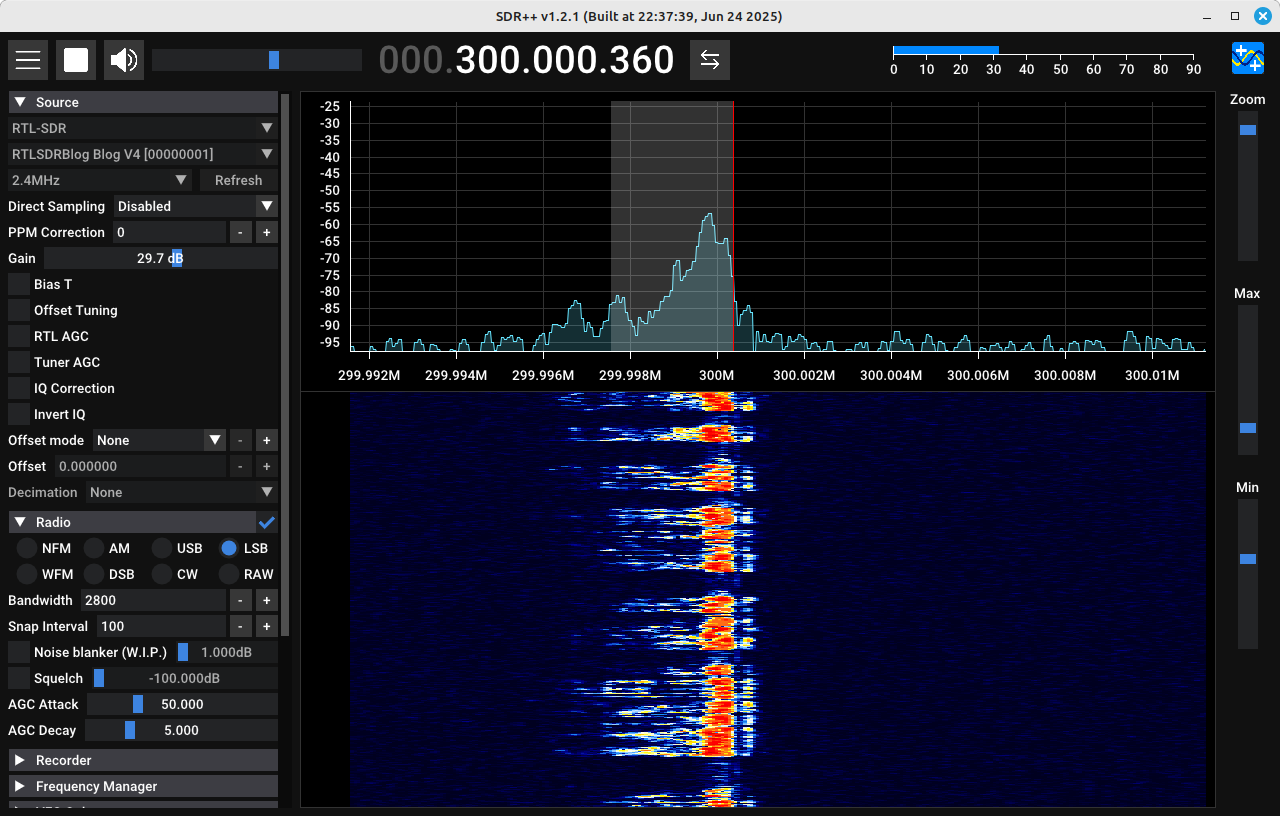The image size is (1280, 816).
Task: Enable the RTL AGC checkbox
Action: point(19,336)
